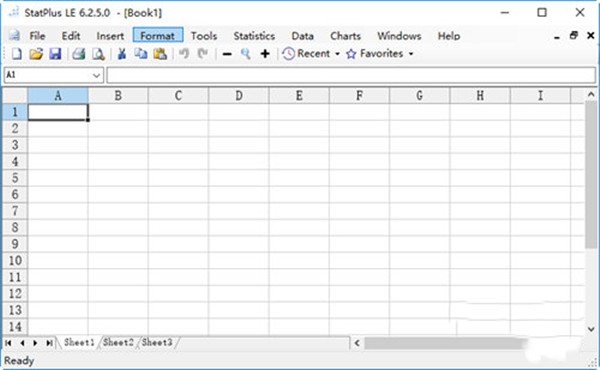Jump to first sheet tab arrow
This screenshot has width=600, height=370.
click(x=8, y=343)
